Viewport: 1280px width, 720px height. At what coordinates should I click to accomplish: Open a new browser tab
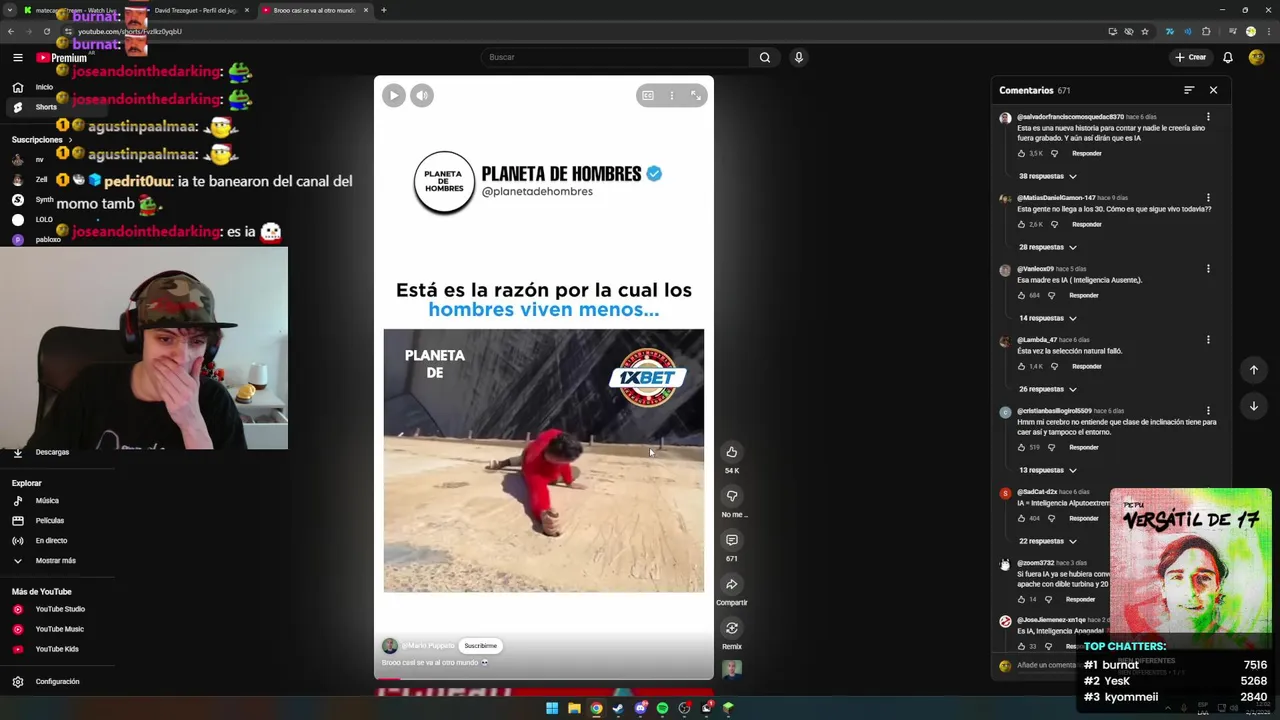click(x=384, y=10)
